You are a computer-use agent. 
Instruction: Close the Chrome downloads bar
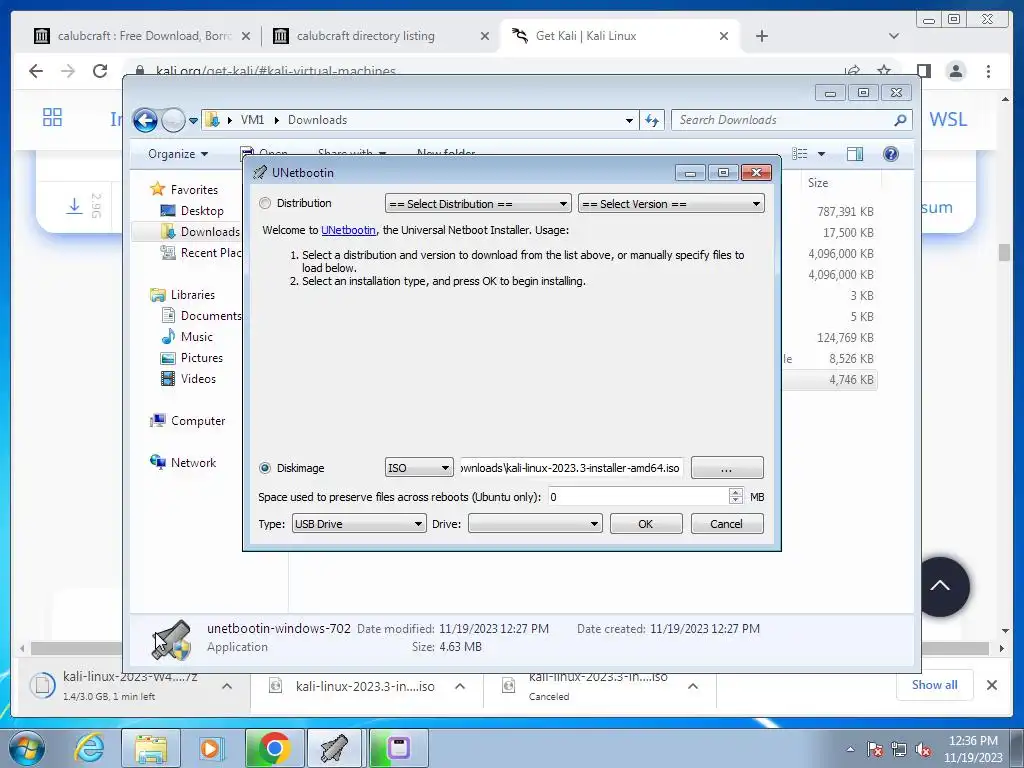point(992,685)
